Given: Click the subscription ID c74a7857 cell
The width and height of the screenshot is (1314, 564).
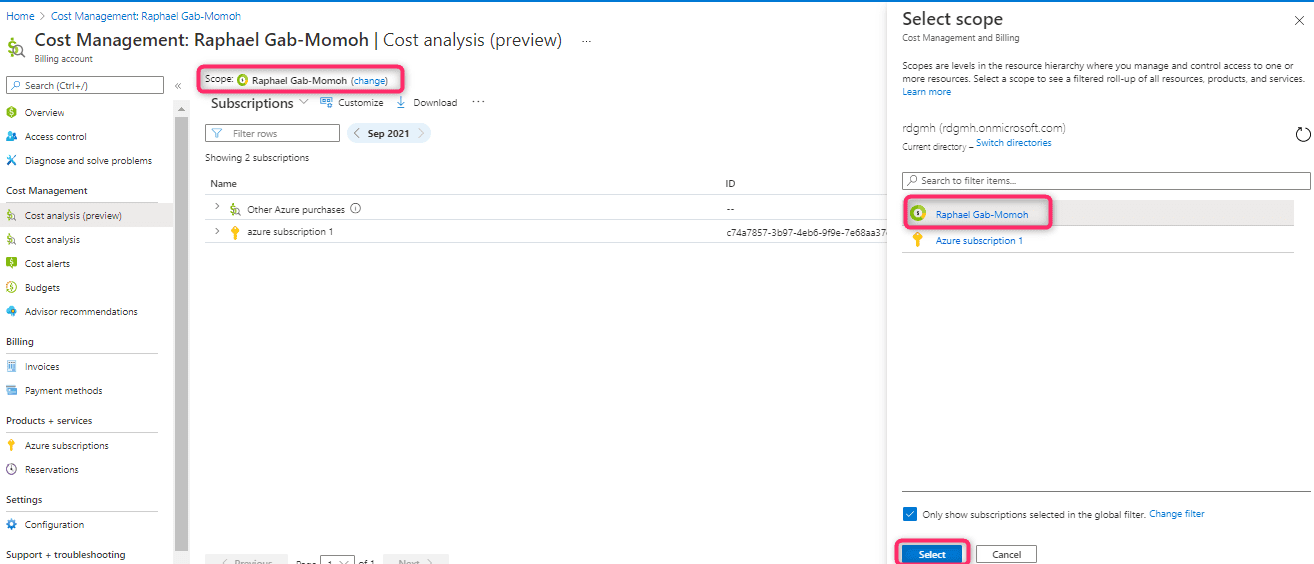Looking at the screenshot, I should point(805,232).
